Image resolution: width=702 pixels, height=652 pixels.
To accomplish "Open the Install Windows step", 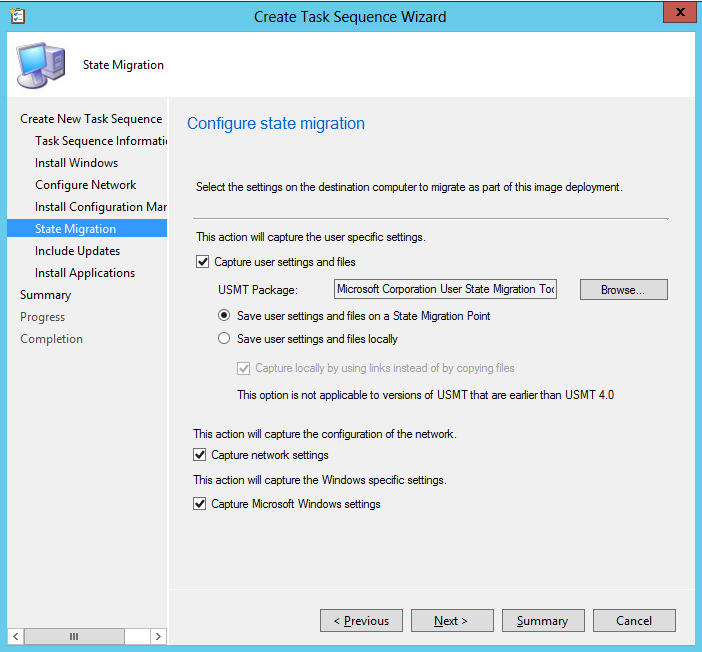I will [x=77, y=163].
